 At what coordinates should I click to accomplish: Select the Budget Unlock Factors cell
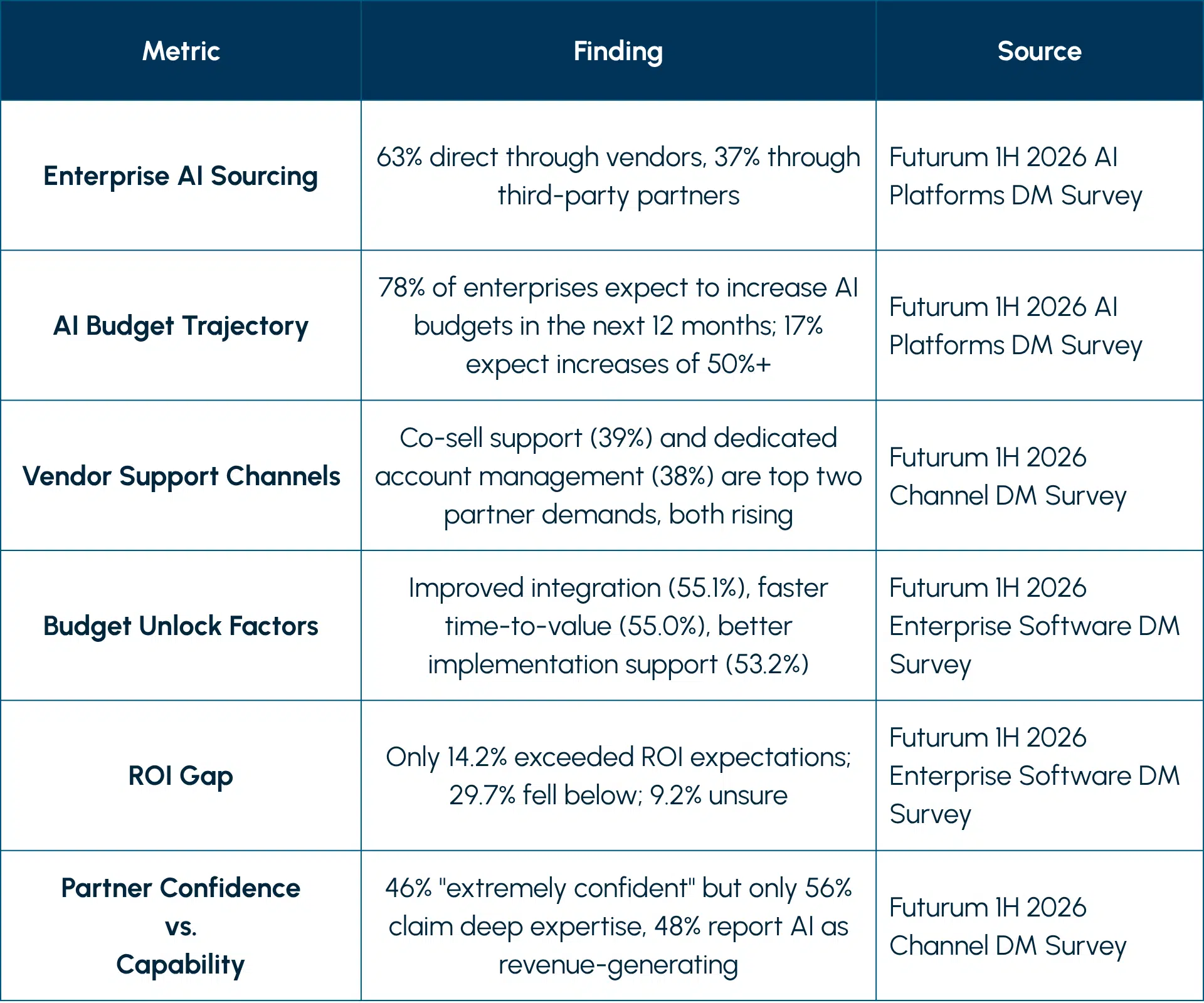(181, 626)
